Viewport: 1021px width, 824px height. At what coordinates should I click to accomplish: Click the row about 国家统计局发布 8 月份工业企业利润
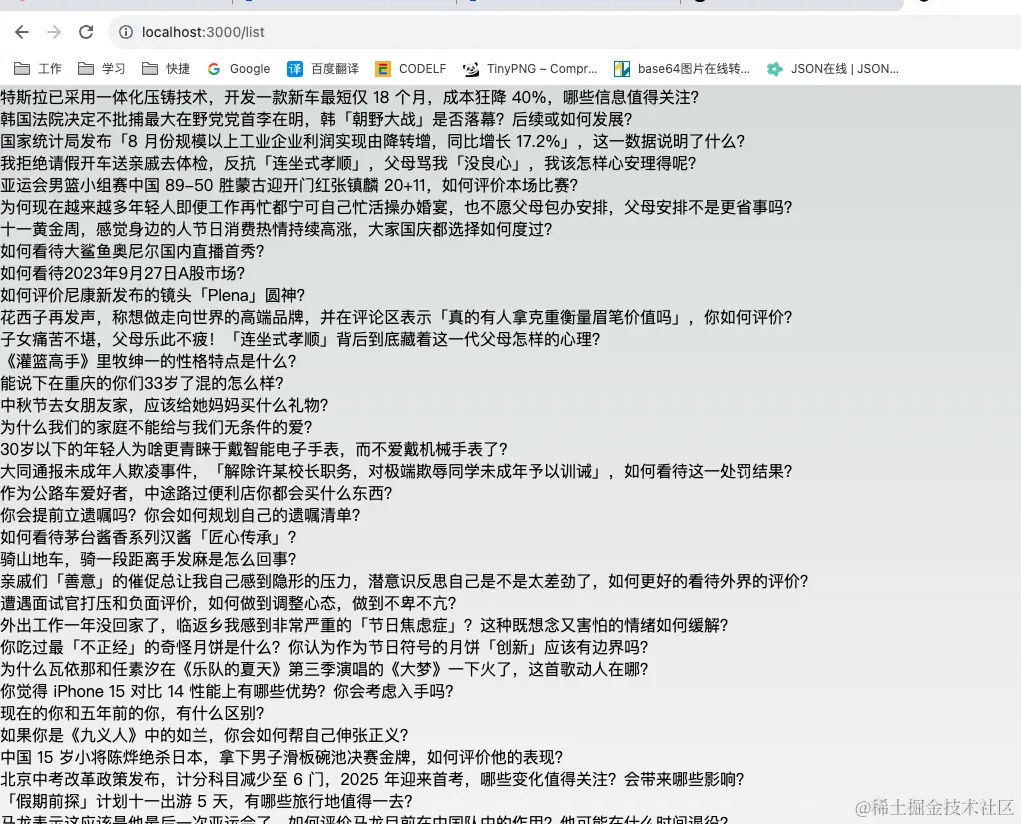372,141
